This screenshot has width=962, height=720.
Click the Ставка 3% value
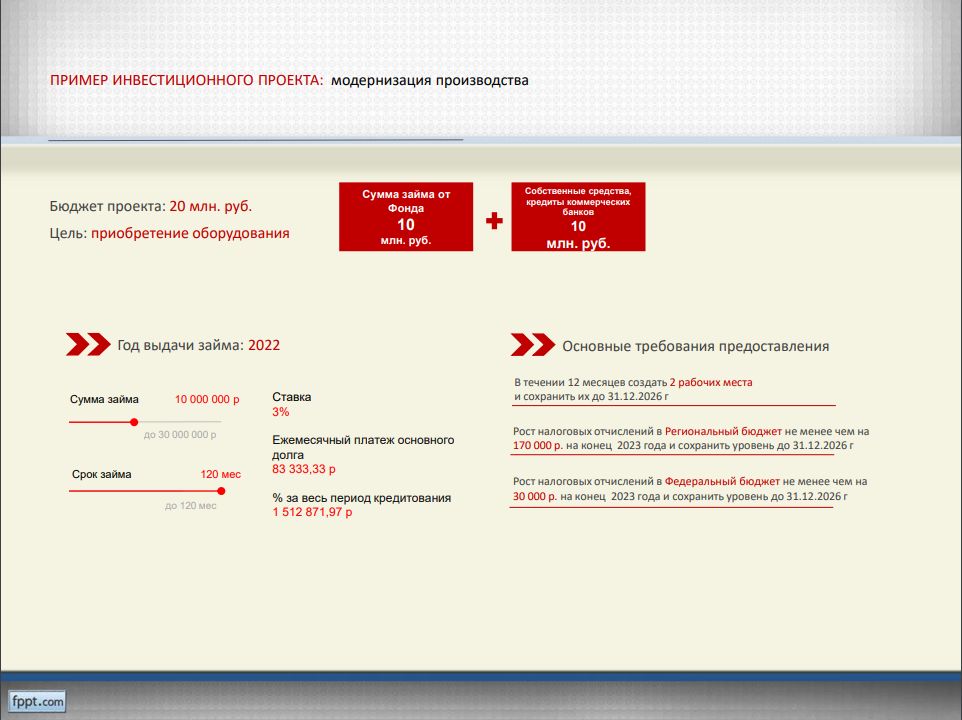click(x=281, y=412)
